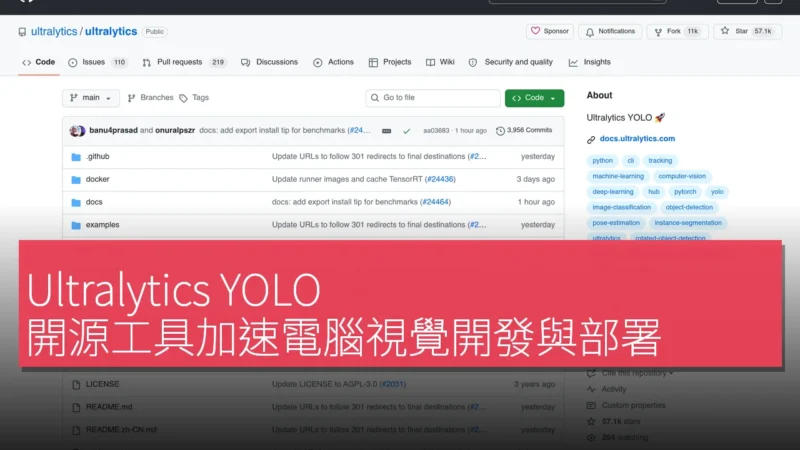This screenshot has width=800, height=450.
Task: Focus the Go to file search field
Action: (x=433, y=98)
